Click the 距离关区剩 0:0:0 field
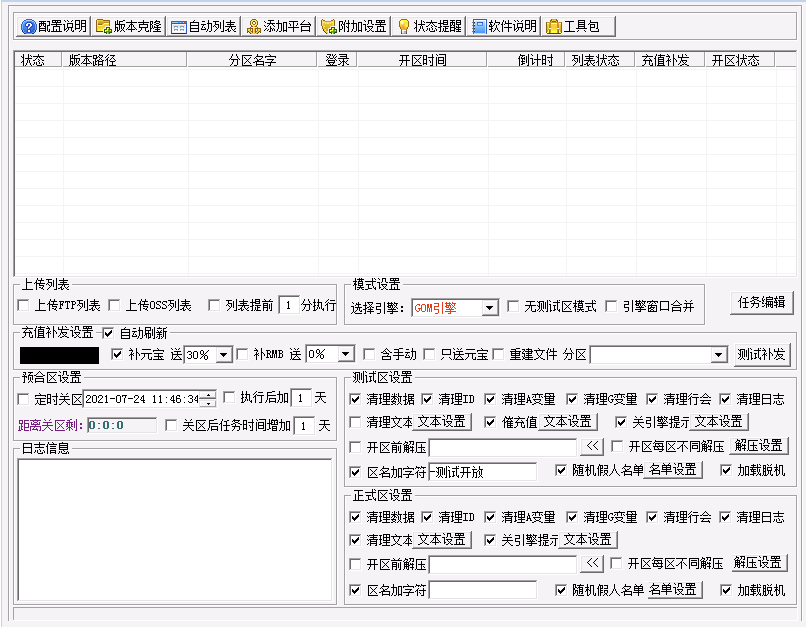 (122, 426)
